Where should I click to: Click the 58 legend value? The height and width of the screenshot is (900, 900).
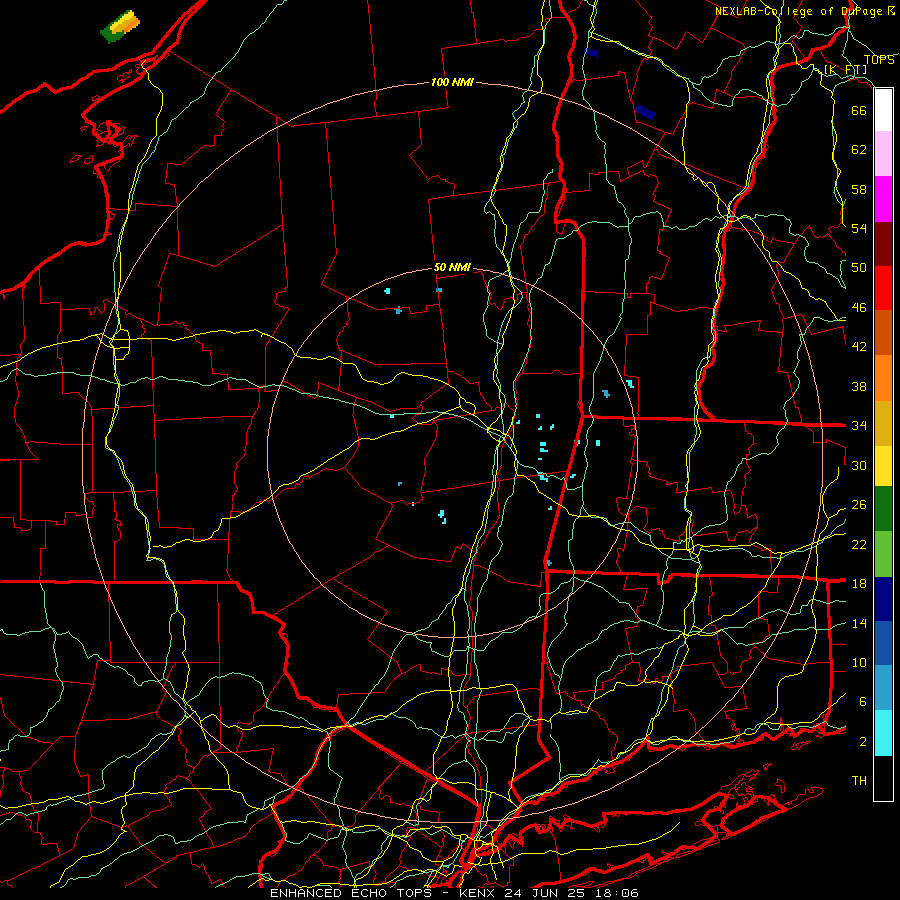click(859, 189)
